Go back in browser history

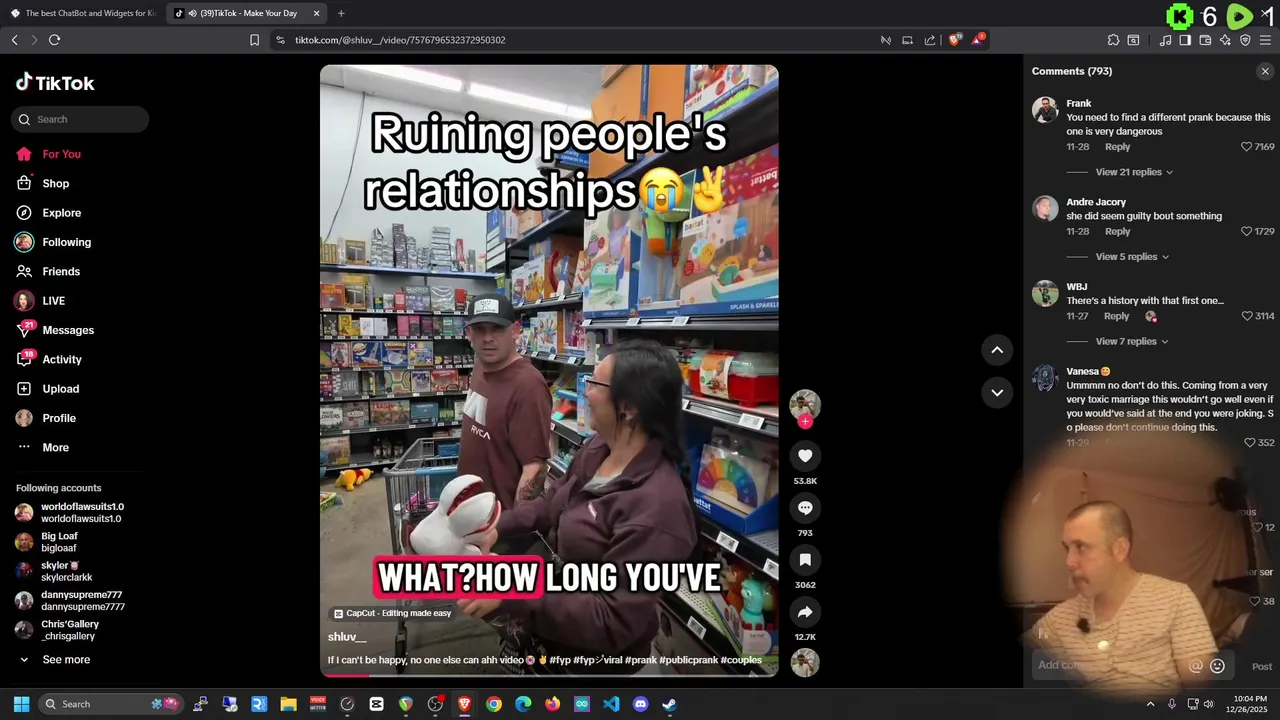[14, 40]
